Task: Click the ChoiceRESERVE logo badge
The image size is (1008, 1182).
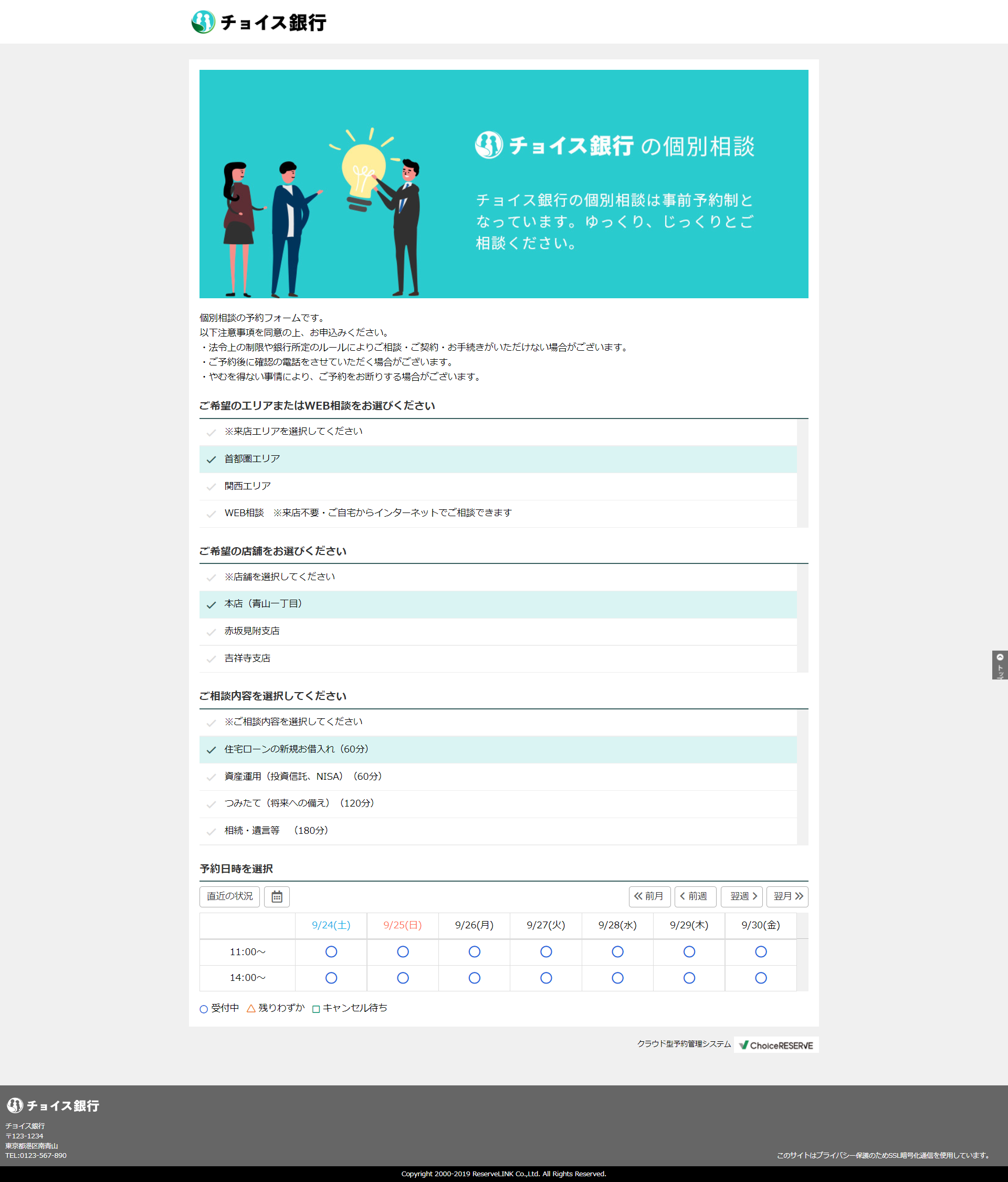Action: pyautogui.click(x=776, y=1045)
